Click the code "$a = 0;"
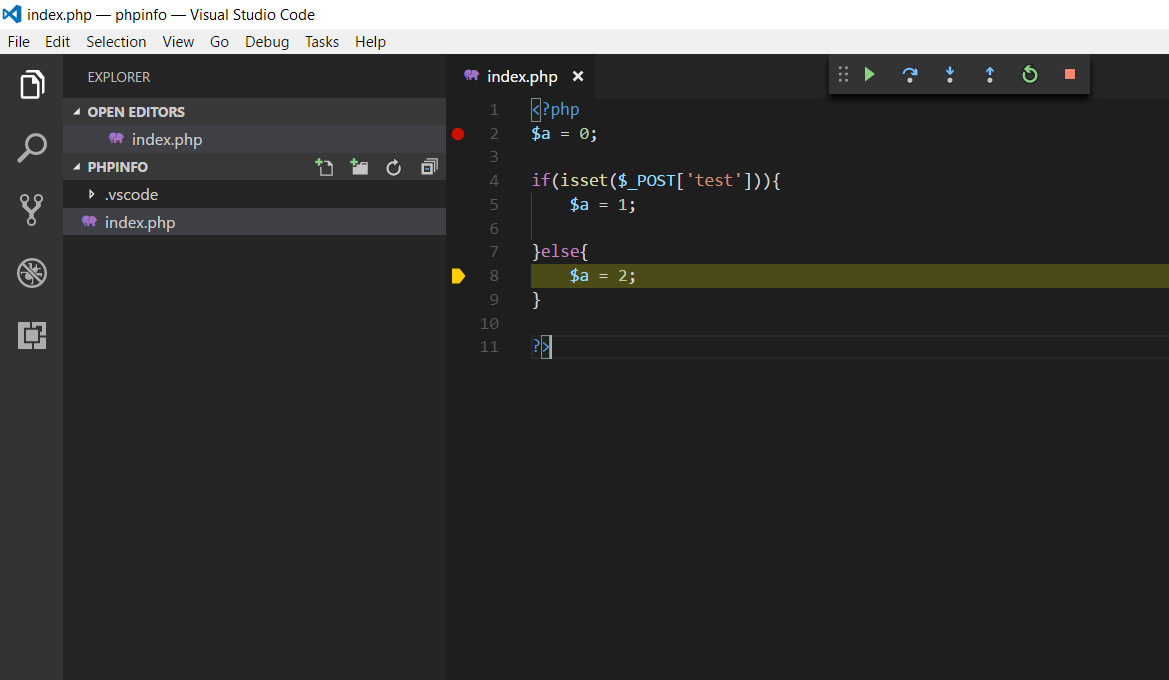Screen dimensions: 1169x680 [564, 133]
